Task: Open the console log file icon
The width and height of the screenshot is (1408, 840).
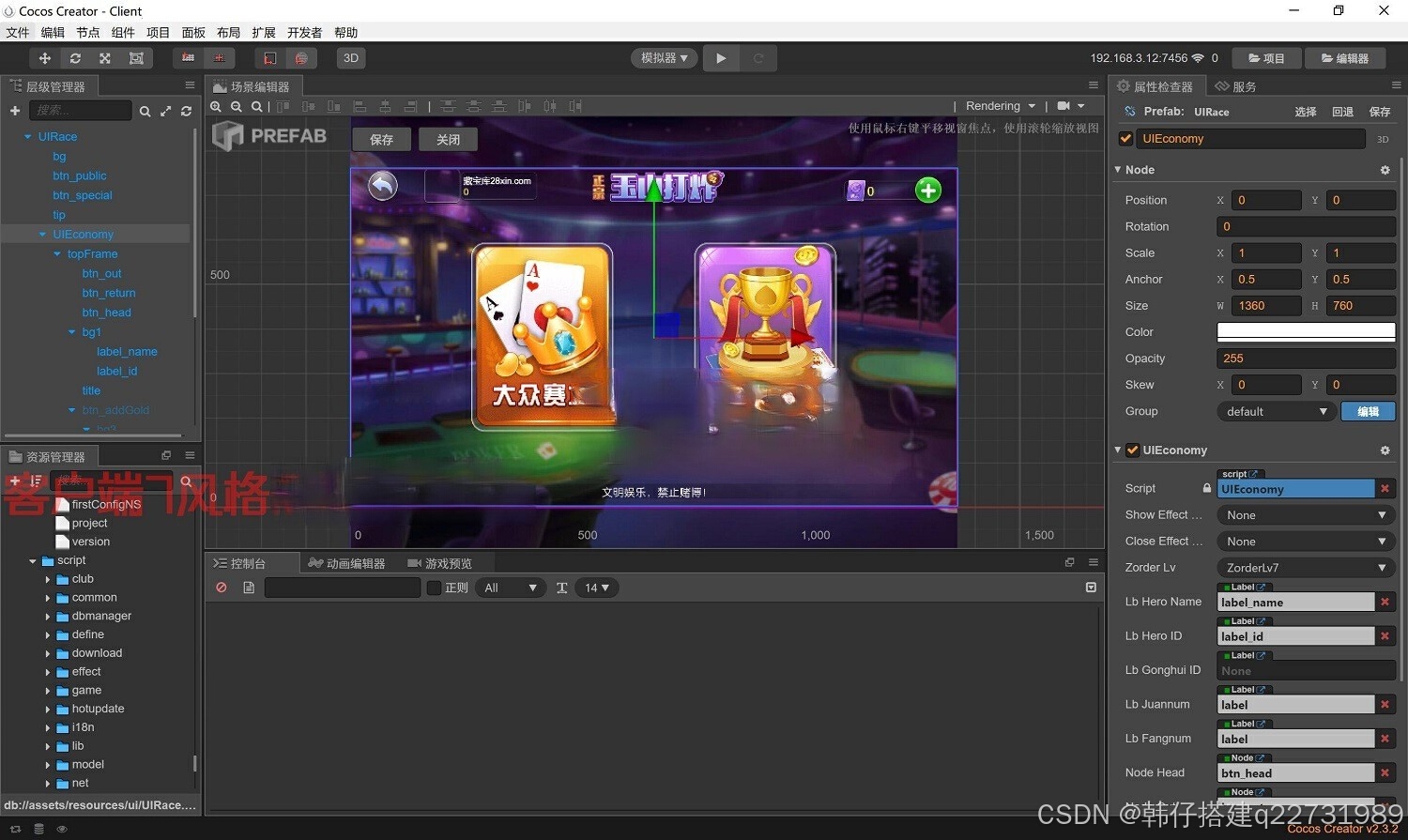Action: (x=249, y=588)
